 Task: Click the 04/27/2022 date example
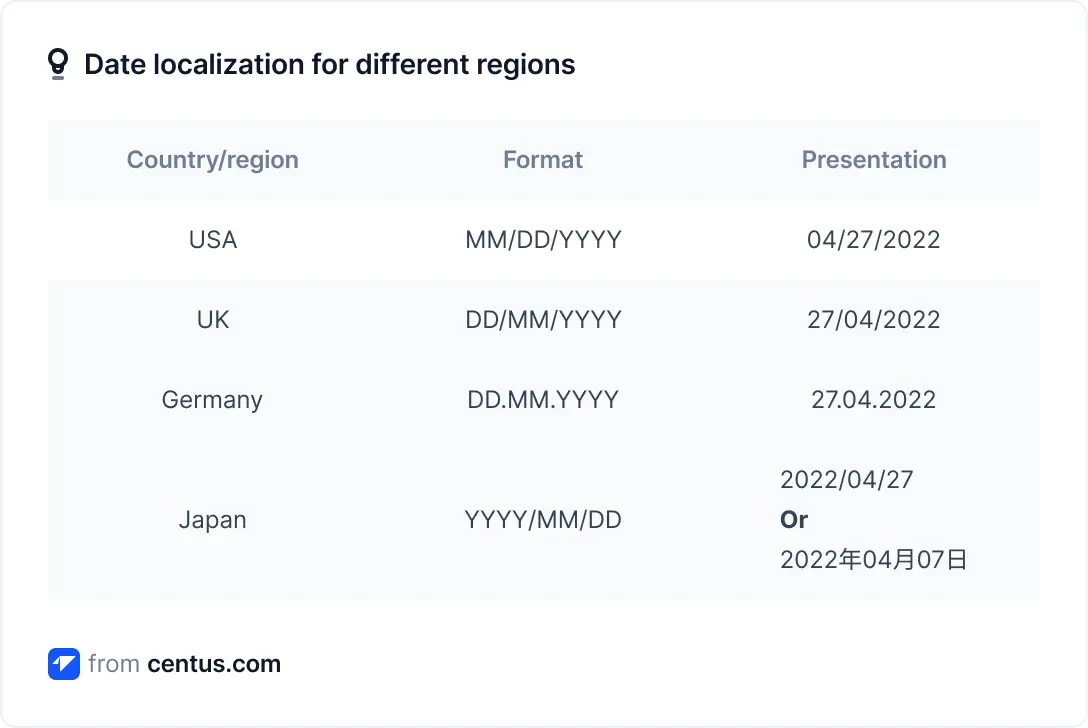click(x=874, y=240)
